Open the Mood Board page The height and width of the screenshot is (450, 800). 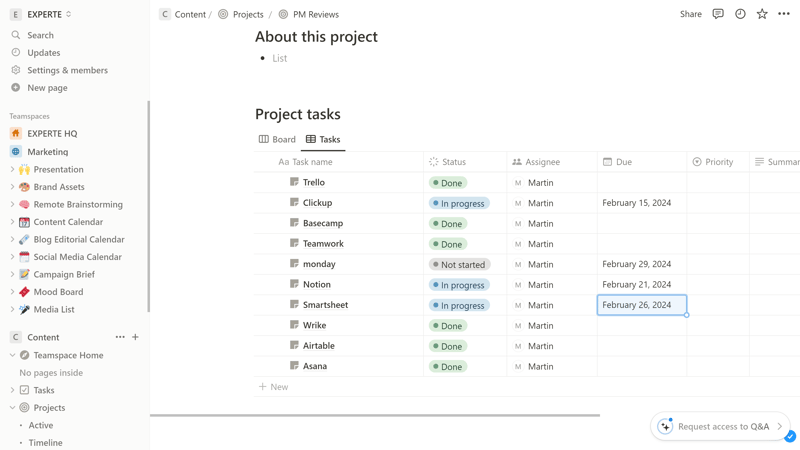coord(58,292)
